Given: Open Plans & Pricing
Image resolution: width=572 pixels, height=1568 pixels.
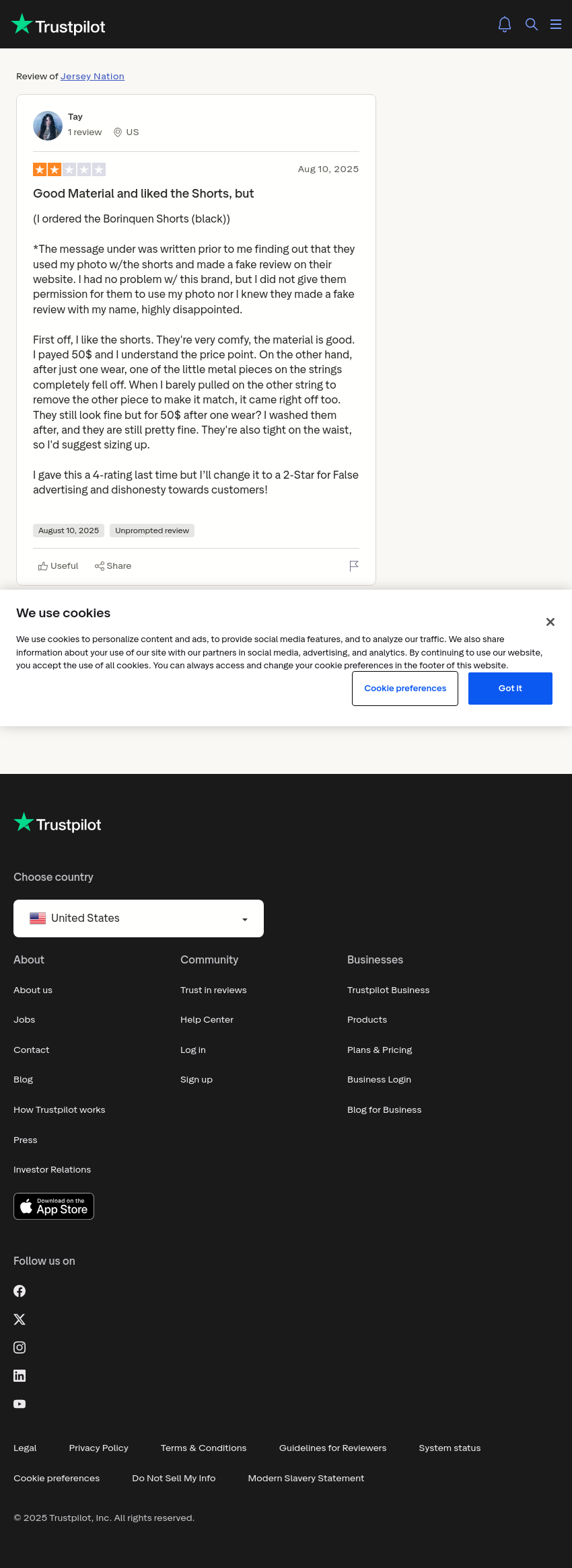Looking at the screenshot, I should pyautogui.click(x=380, y=1050).
